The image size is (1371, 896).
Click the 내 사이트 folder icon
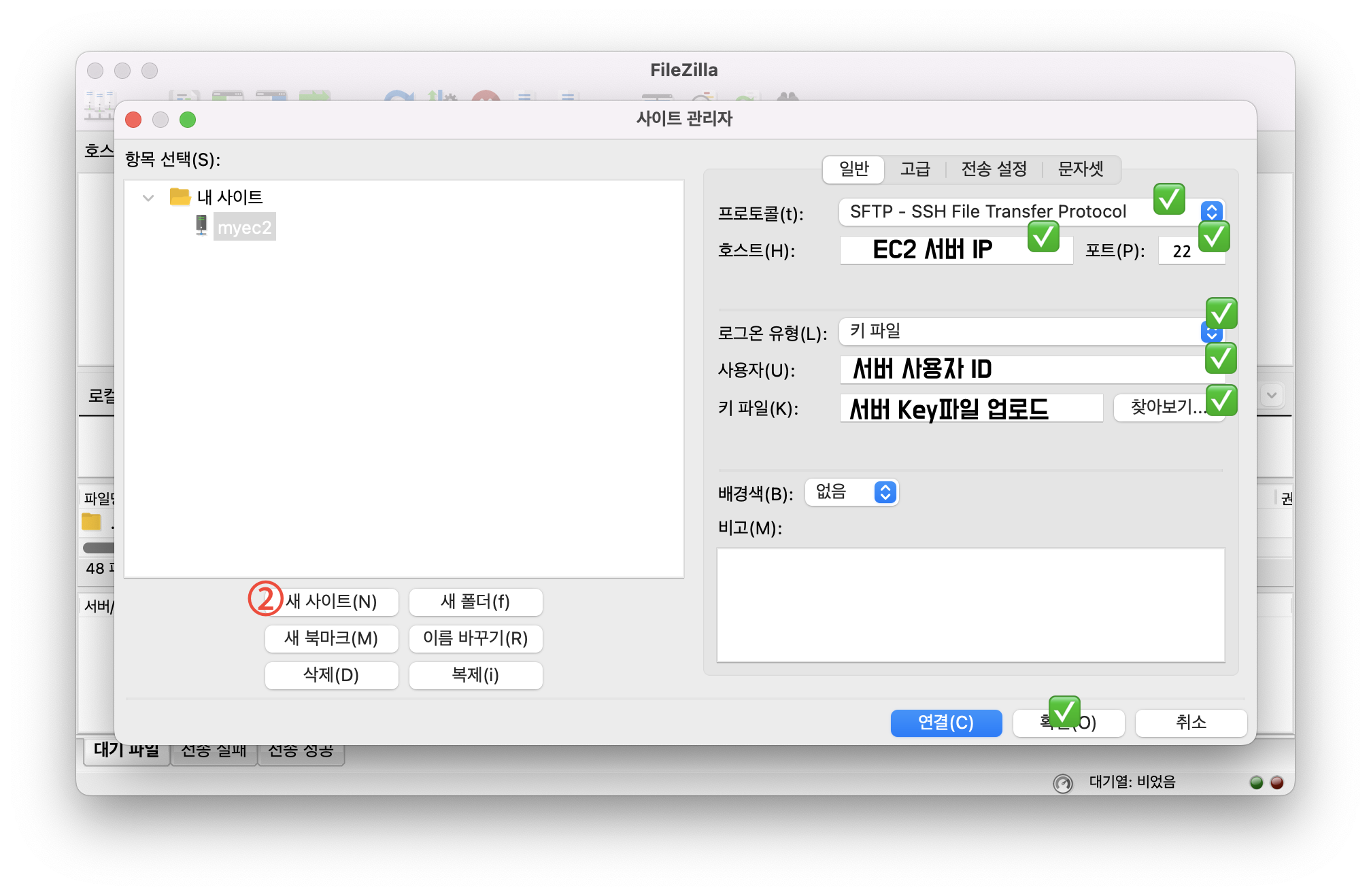[x=180, y=197]
